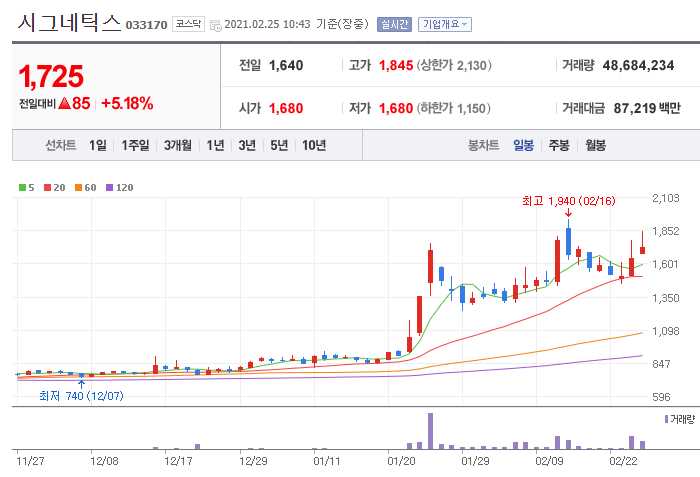Click the 시가 value 1,680
The height and width of the screenshot is (477, 700).
click(x=286, y=109)
